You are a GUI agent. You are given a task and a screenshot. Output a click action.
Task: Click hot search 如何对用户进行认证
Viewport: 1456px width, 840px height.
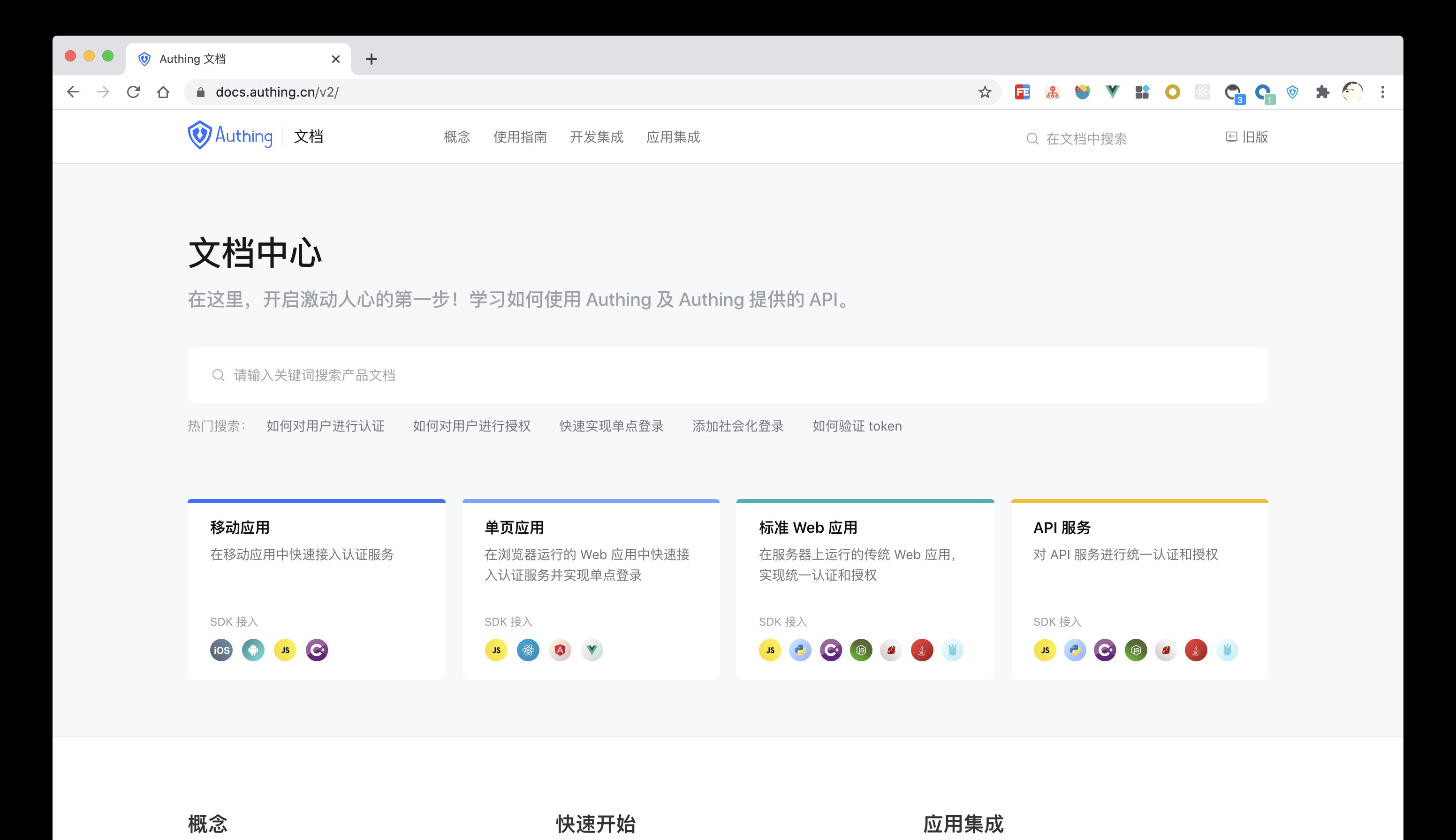tap(326, 426)
